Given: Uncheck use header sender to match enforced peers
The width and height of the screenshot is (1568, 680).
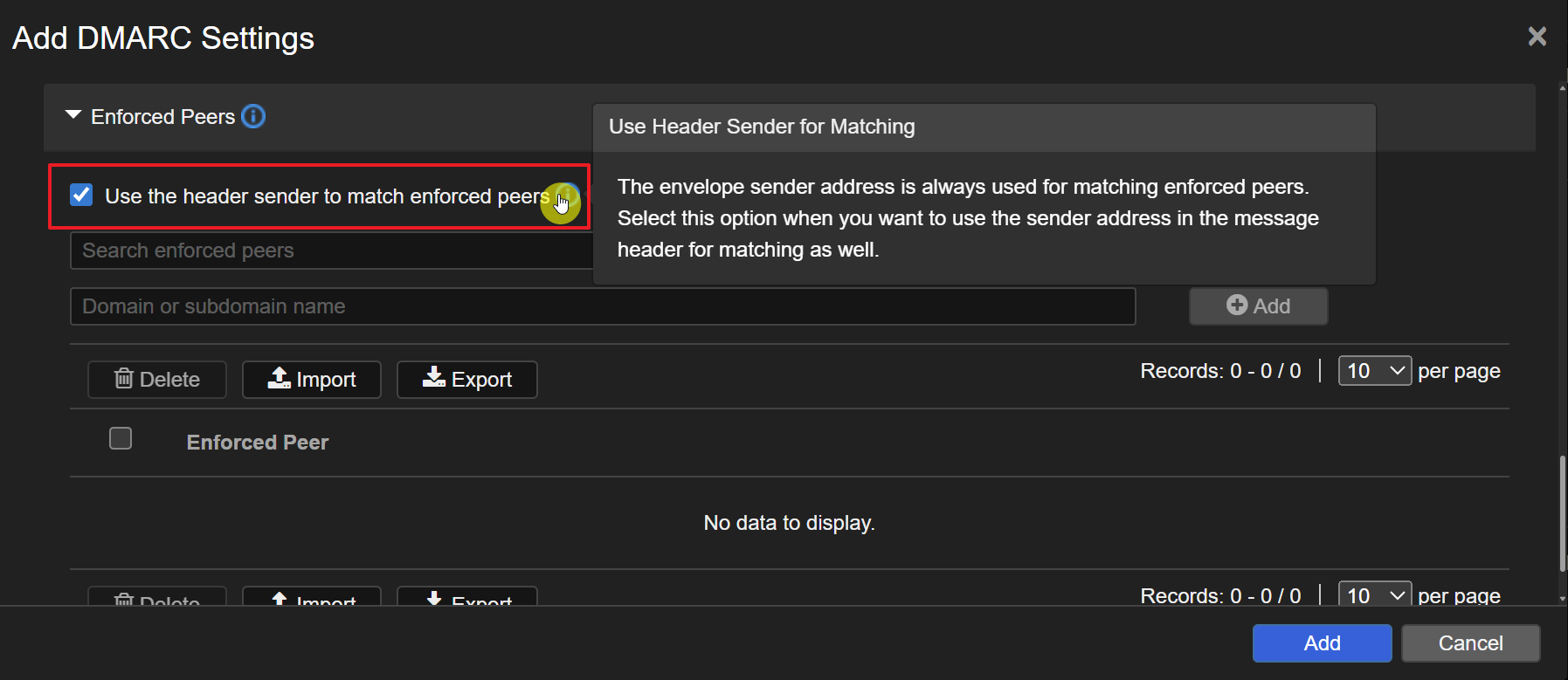Looking at the screenshot, I should coord(81,195).
